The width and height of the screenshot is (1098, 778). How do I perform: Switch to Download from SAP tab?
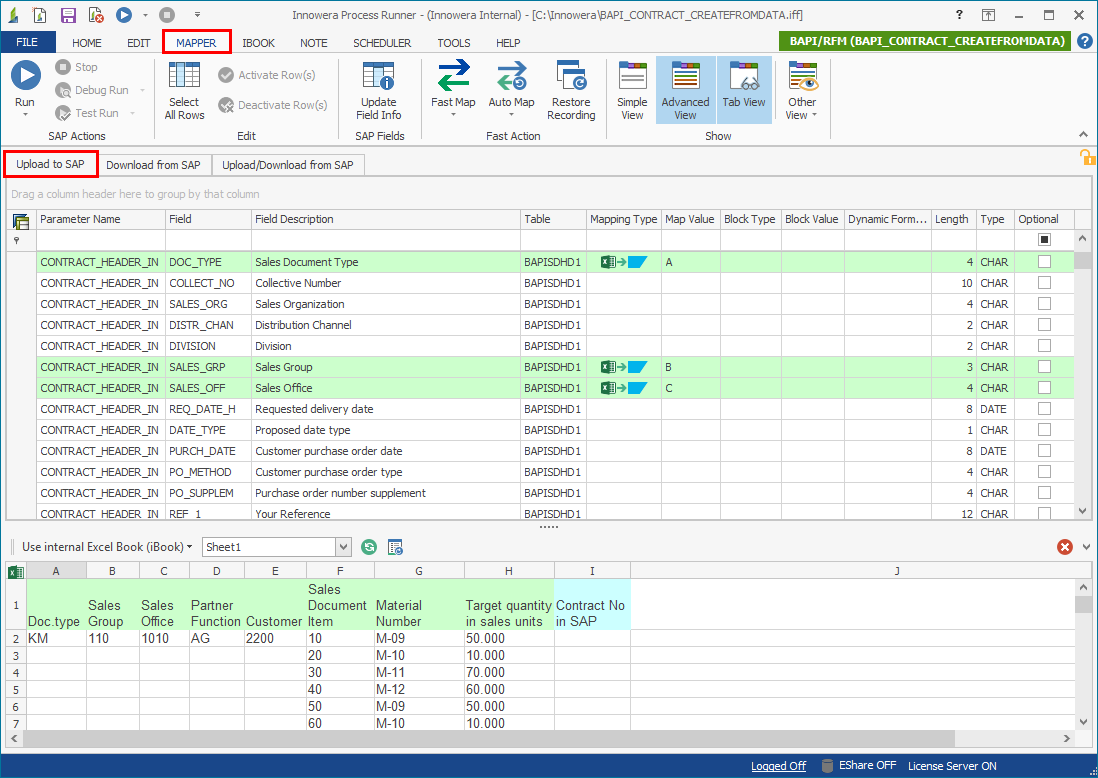[153, 165]
